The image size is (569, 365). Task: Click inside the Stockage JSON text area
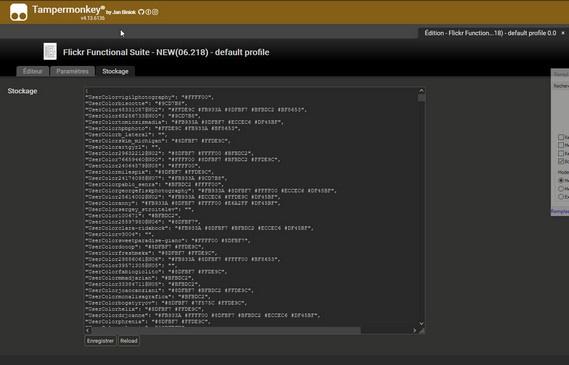tap(251, 208)
